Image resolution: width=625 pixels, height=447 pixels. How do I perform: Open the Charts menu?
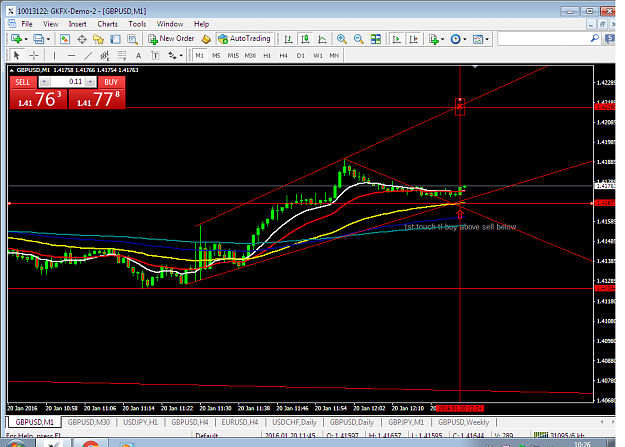[108, 24]
